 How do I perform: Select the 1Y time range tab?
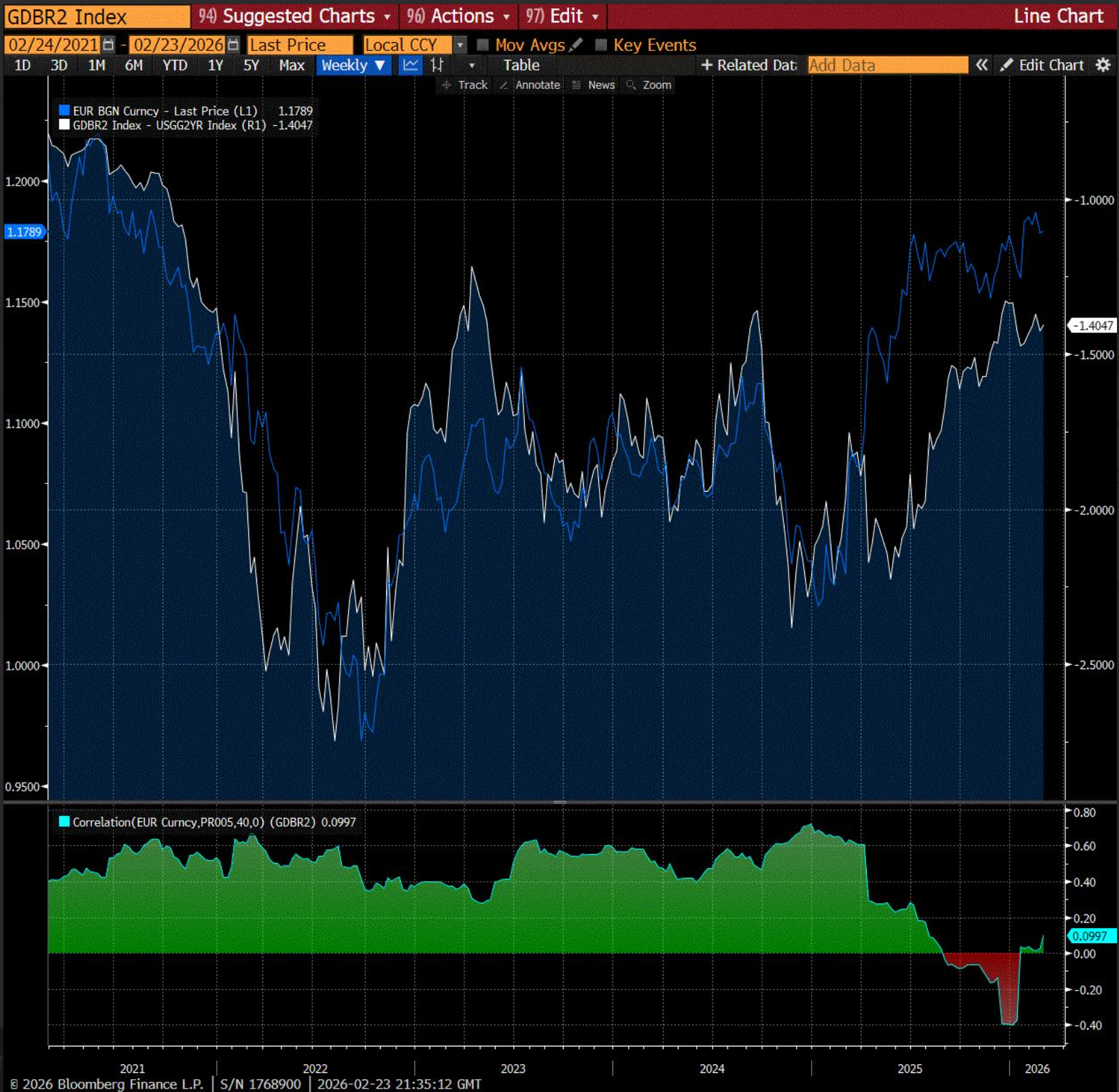tap(216, 65)
